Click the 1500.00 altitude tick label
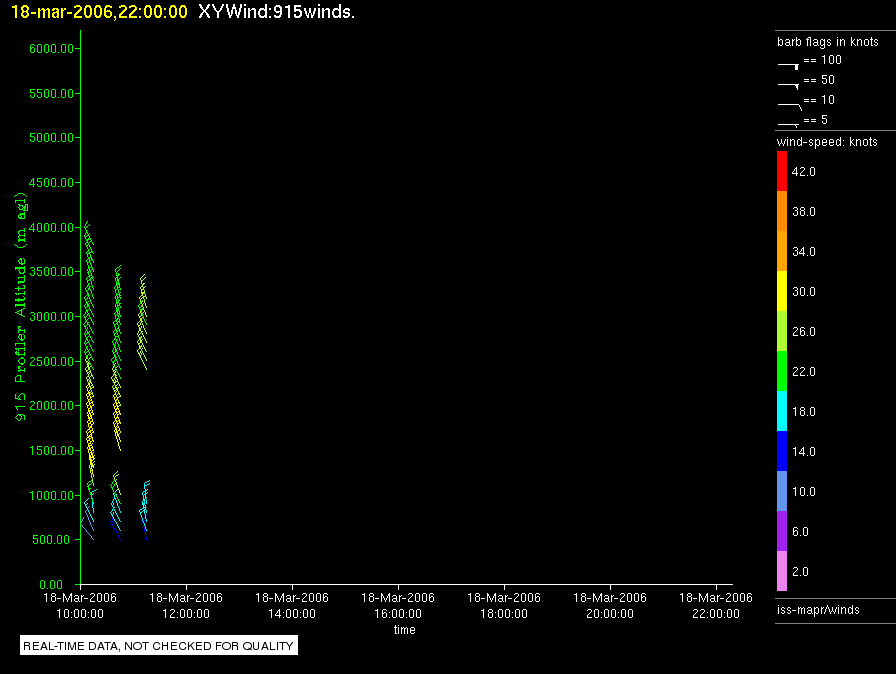This screenshot has height=674, width=896. pos(51,451)
